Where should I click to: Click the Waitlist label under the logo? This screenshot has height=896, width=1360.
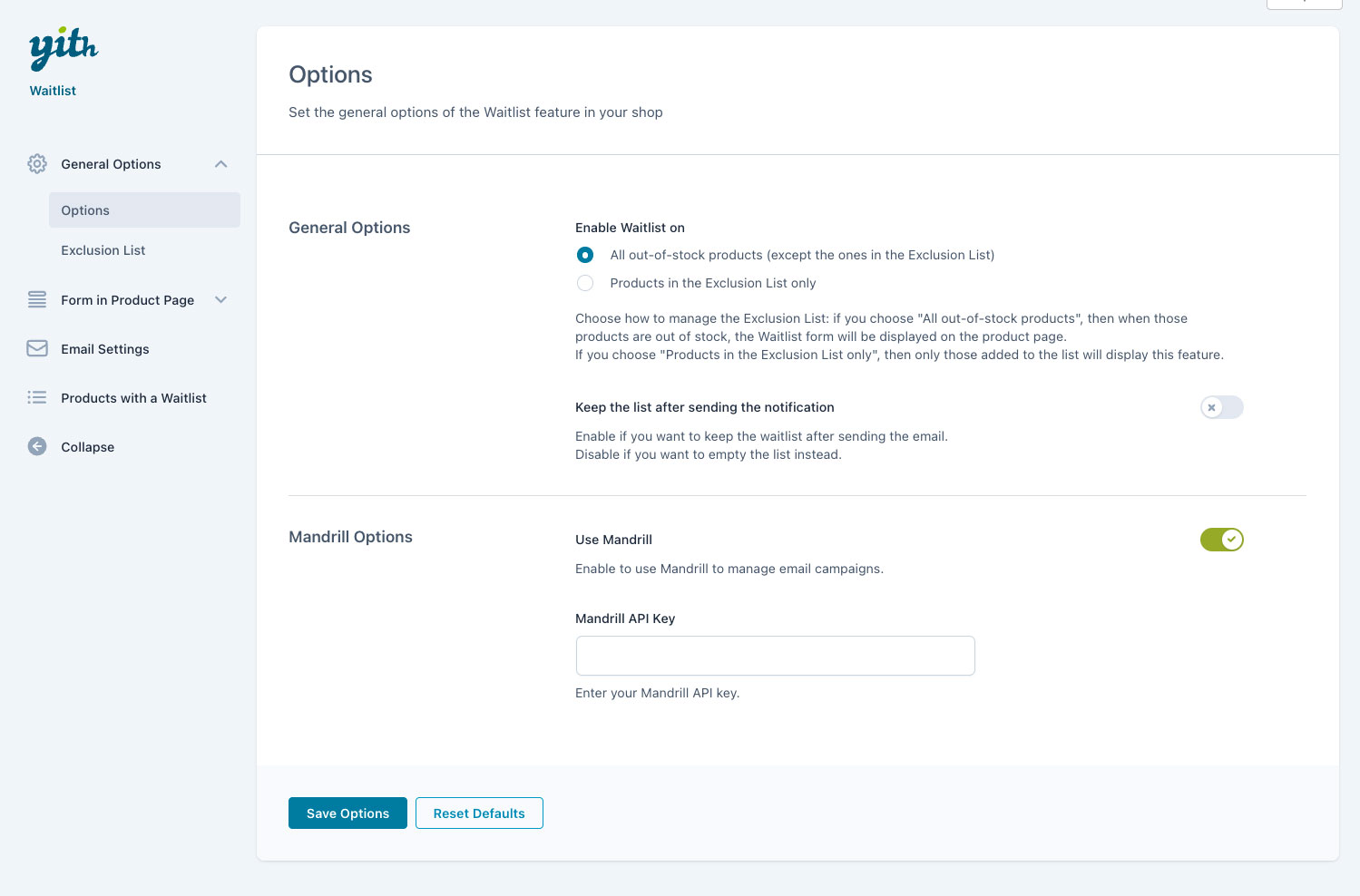click(x=53, y=91)
